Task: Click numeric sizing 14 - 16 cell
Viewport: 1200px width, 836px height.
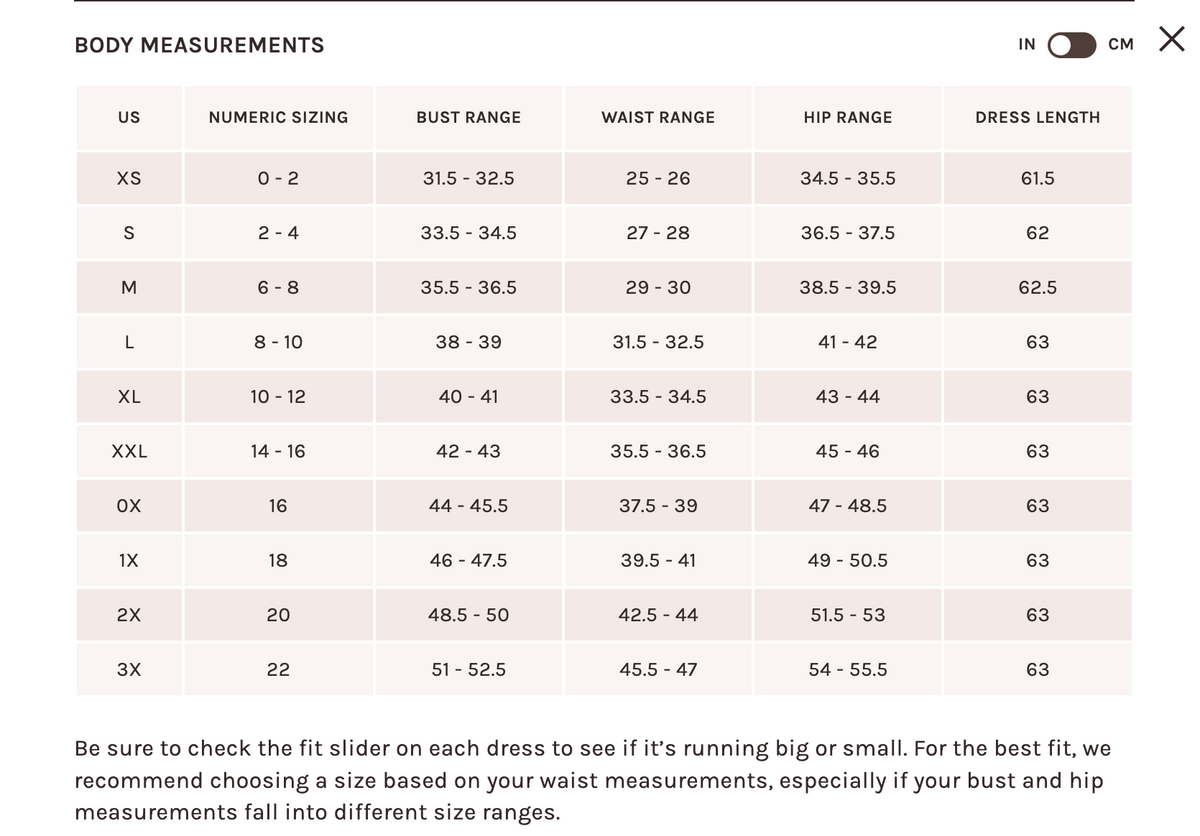Action: (x=279, y=452)
